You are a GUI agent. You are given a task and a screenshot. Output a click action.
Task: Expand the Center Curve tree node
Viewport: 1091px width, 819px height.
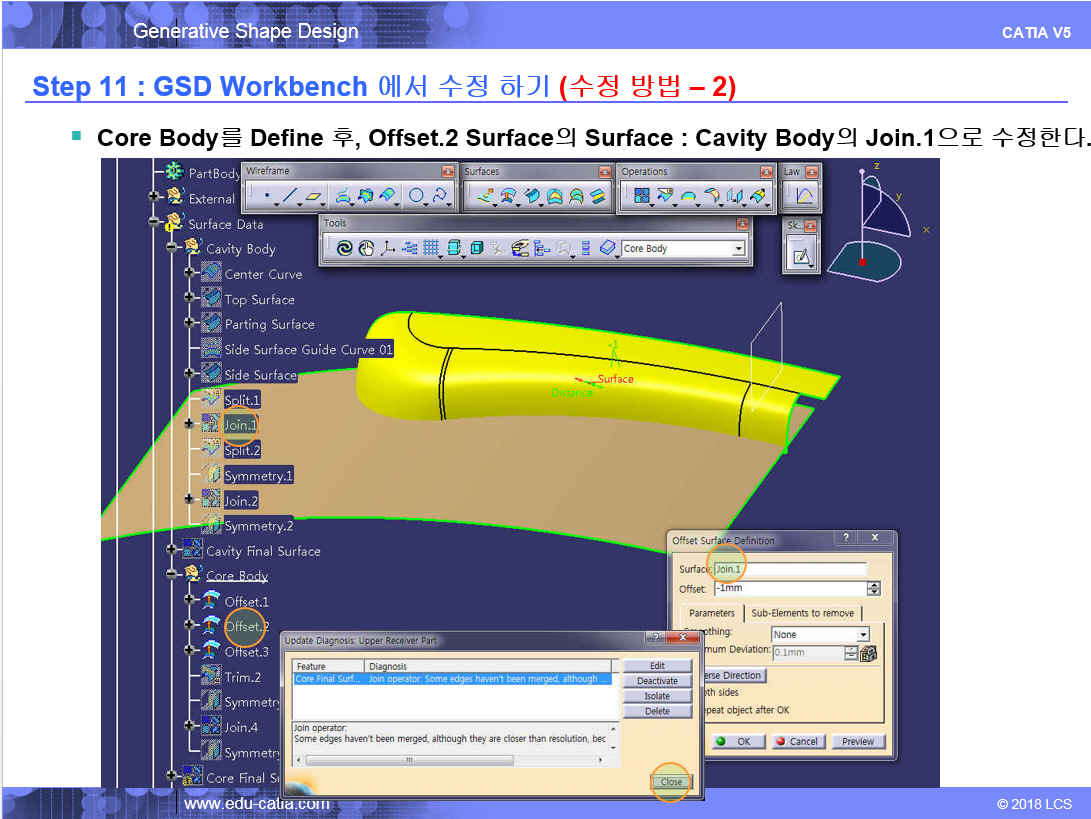(x=190, y=273)
